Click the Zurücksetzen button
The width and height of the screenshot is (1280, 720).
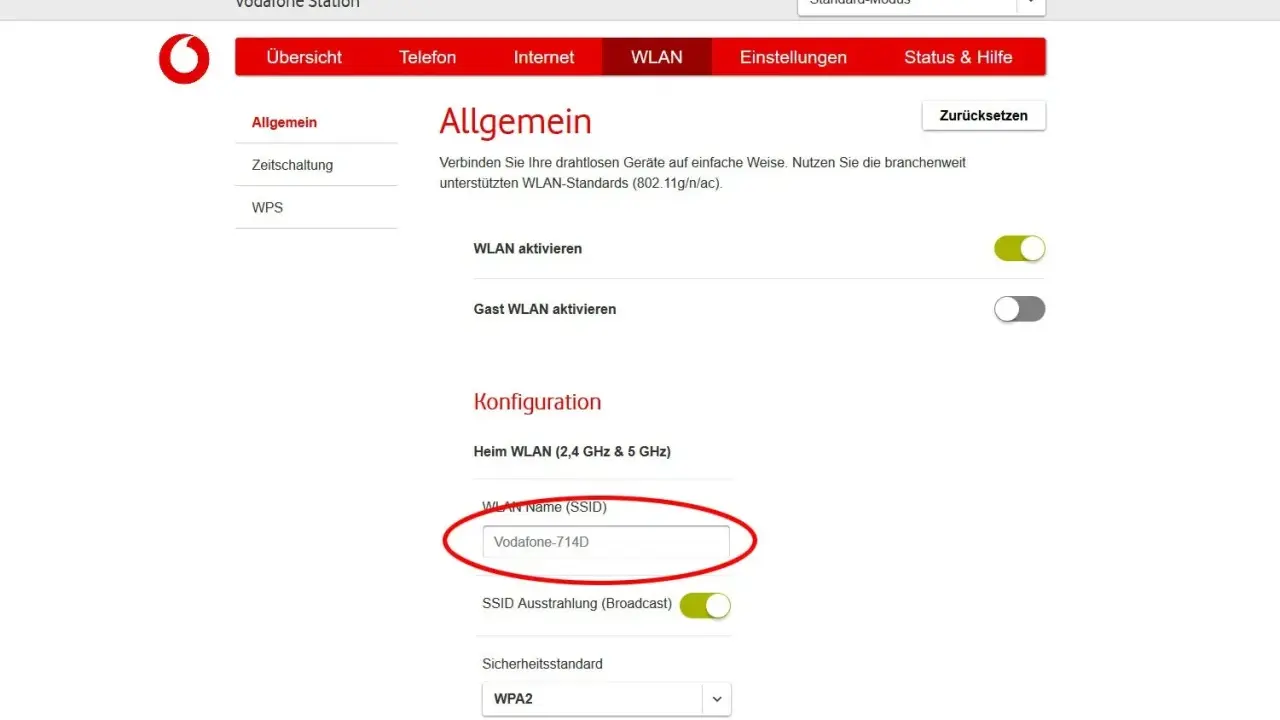pyautogui.click(x=983, y=115)
